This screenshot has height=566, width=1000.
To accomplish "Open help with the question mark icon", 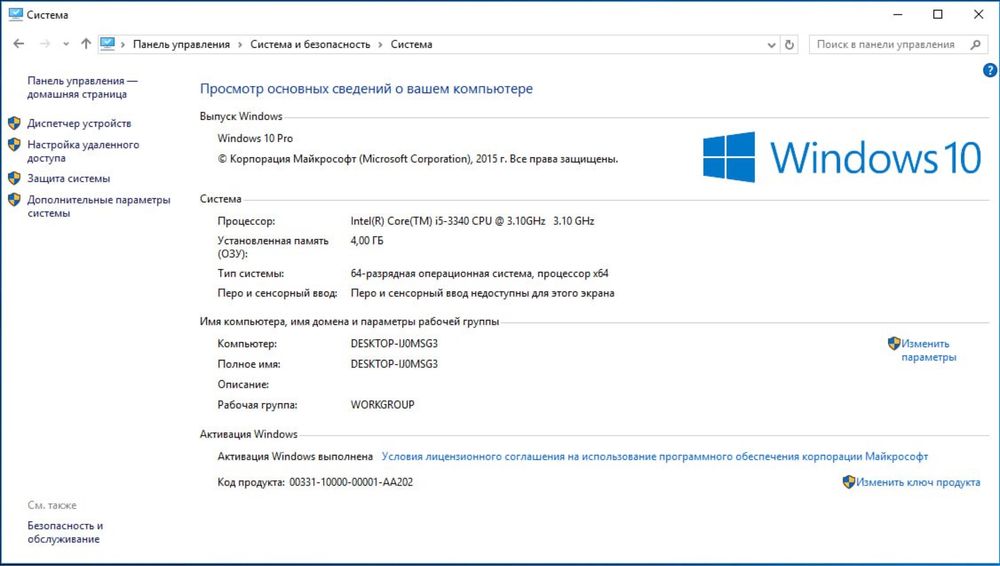I will [x=990, y=70].
